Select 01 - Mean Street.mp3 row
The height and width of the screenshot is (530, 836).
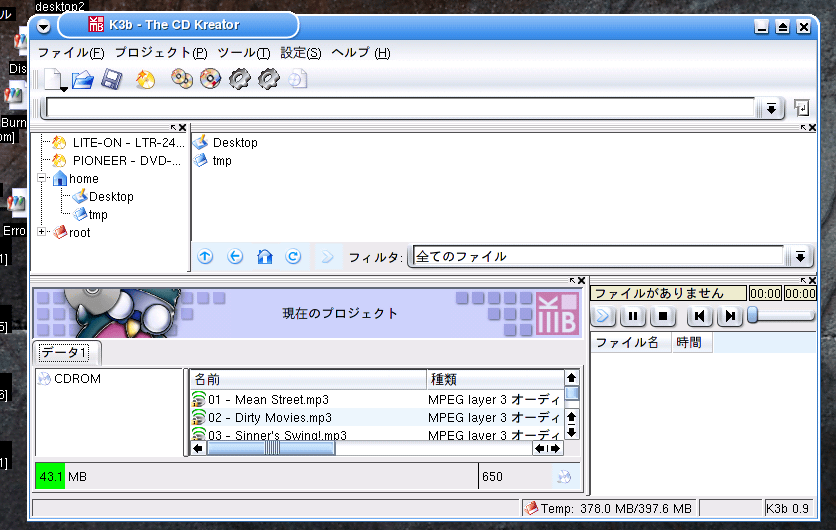click(x=376, y=399)
